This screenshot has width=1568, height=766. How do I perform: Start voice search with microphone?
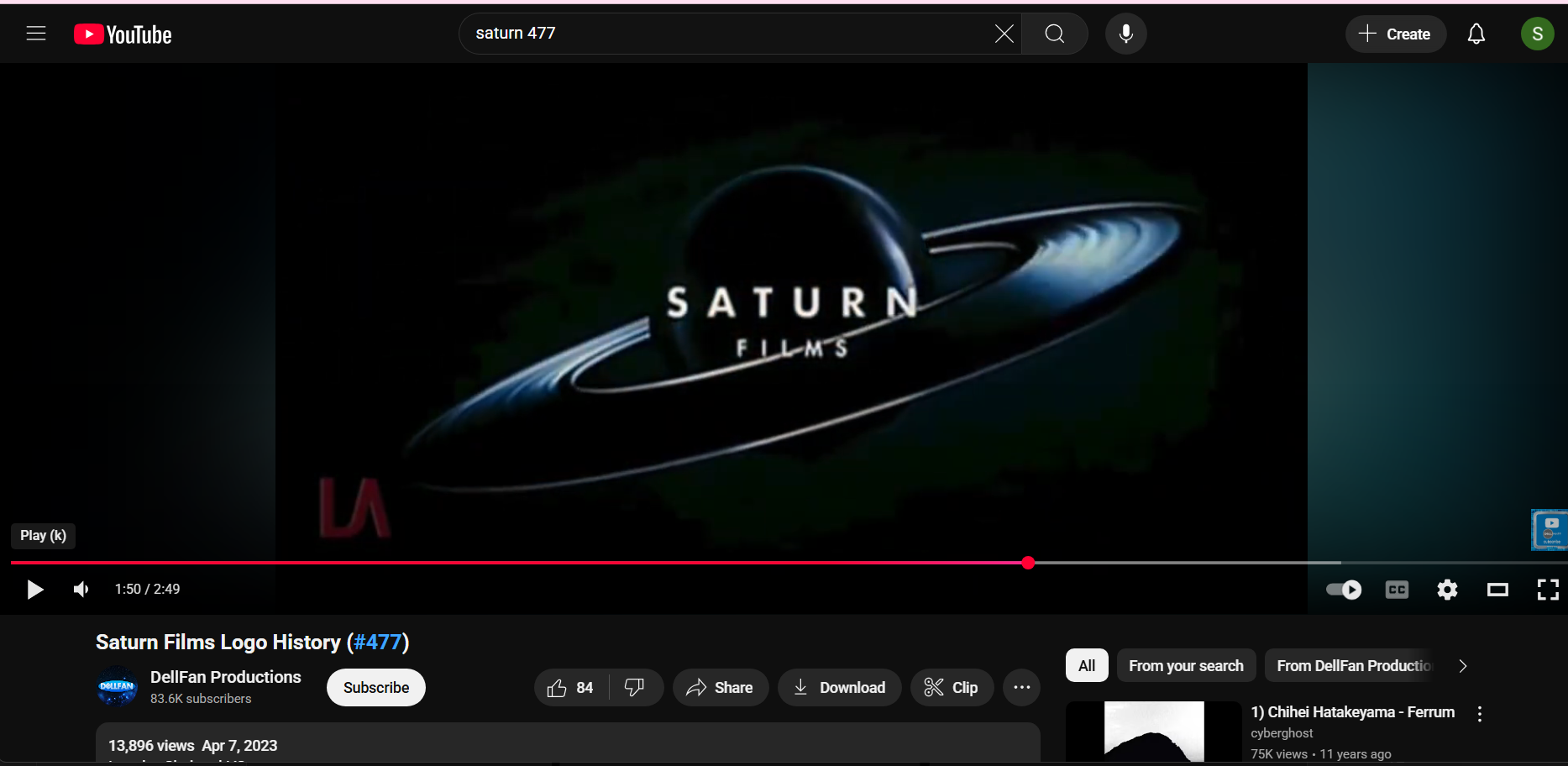point(1125,34)
